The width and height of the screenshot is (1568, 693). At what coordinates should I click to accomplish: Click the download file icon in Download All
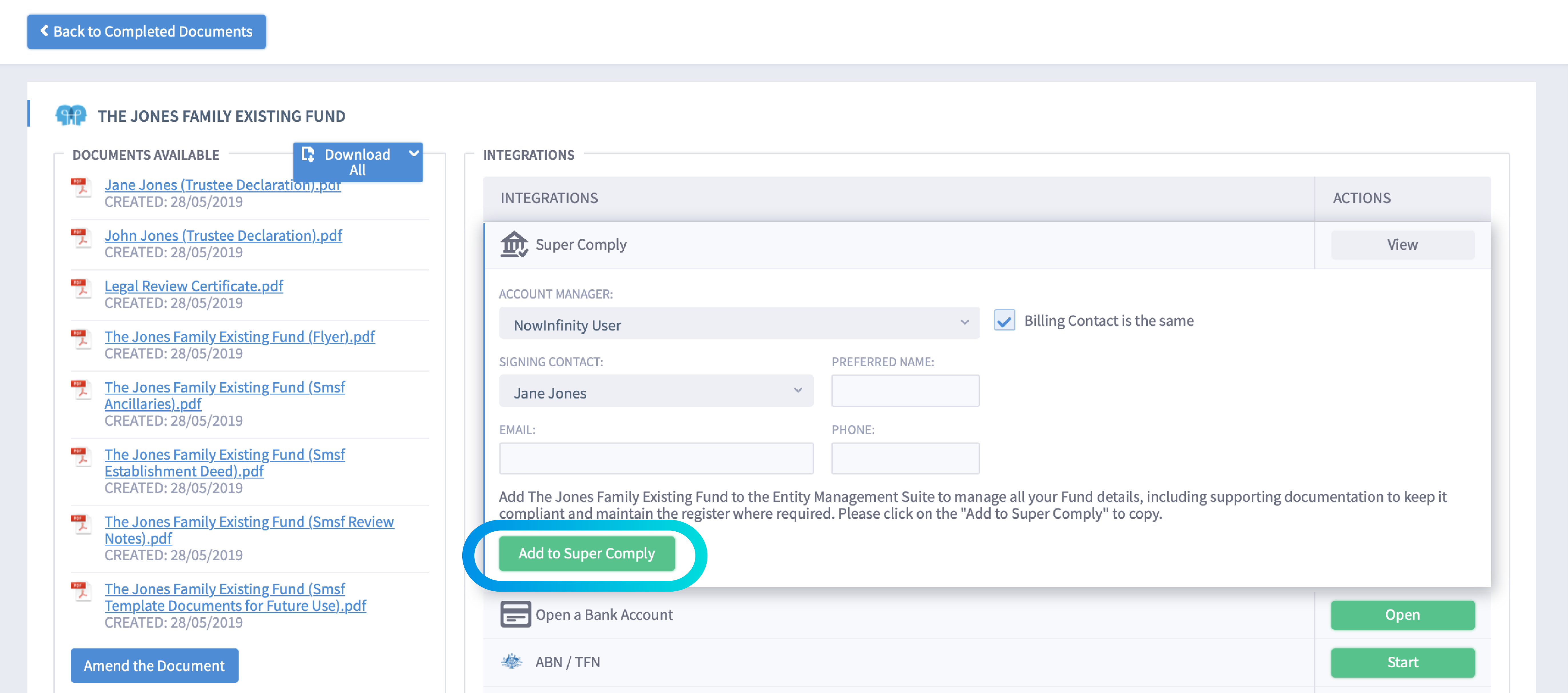point(308,155)
